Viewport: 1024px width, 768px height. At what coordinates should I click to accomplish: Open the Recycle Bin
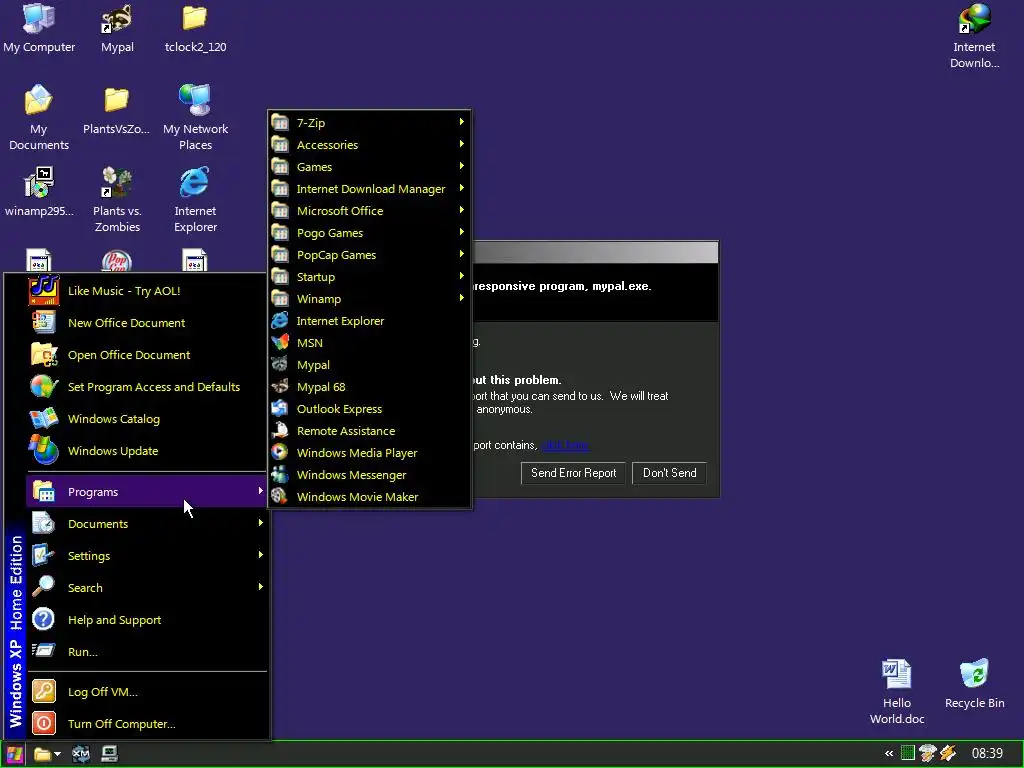974,684
